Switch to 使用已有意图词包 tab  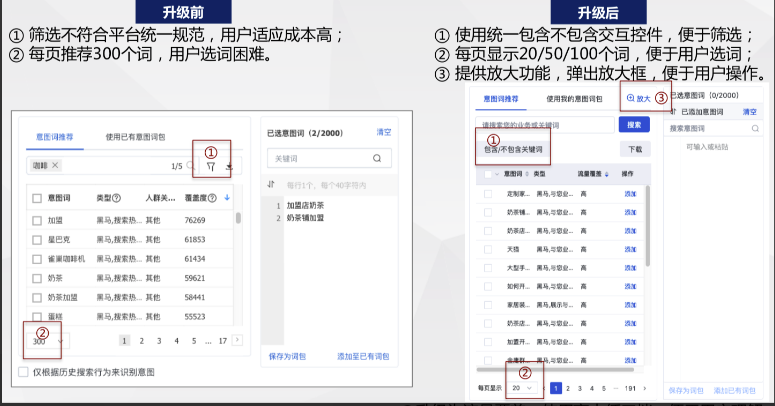point(135,137)
